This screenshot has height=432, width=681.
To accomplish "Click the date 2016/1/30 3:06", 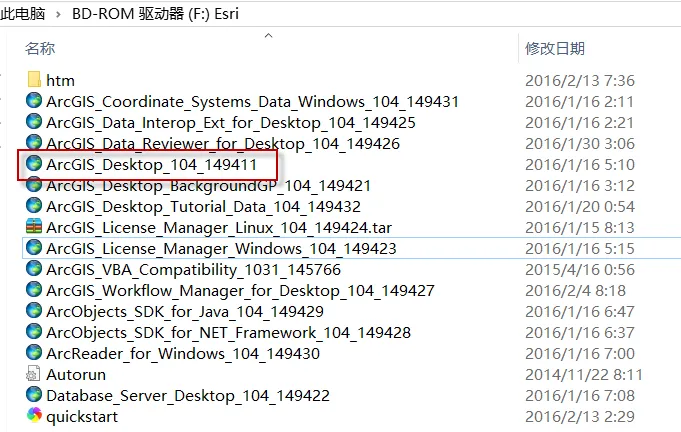I will coord(580,144).
